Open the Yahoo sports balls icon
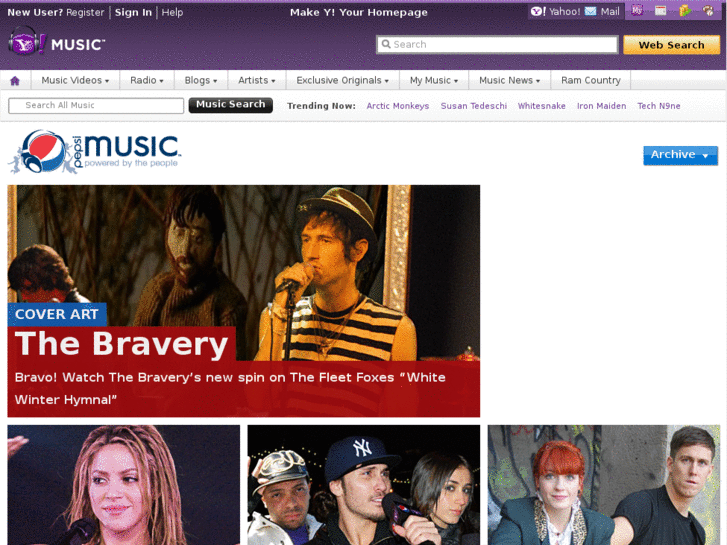The height and width of the screenshot is (545, 727). 708,11
